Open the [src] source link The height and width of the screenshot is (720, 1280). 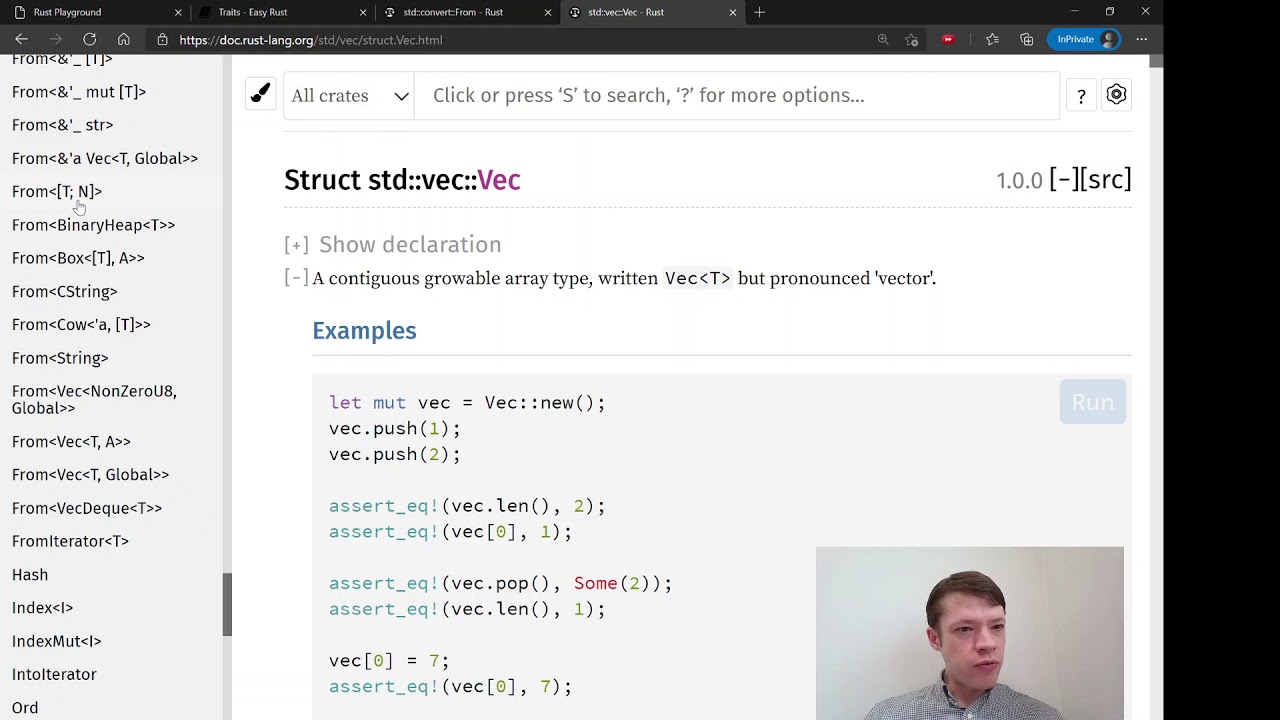click(1105, 180)
